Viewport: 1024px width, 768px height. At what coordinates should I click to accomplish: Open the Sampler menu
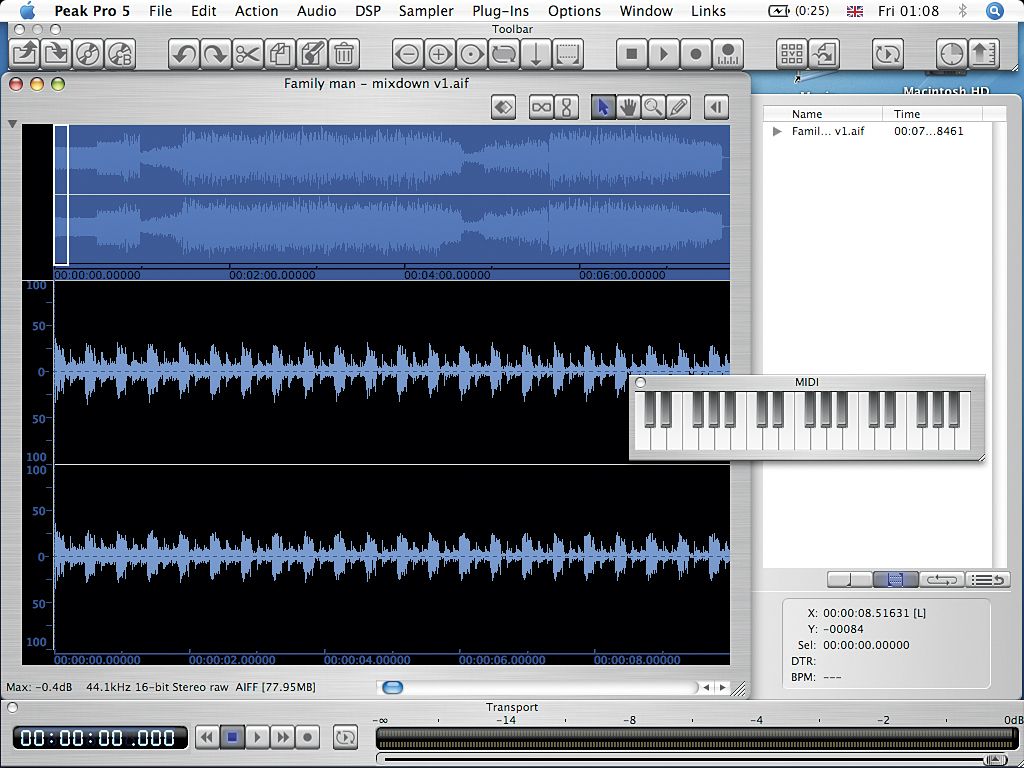pyautogui.click(x=426, y=11)
